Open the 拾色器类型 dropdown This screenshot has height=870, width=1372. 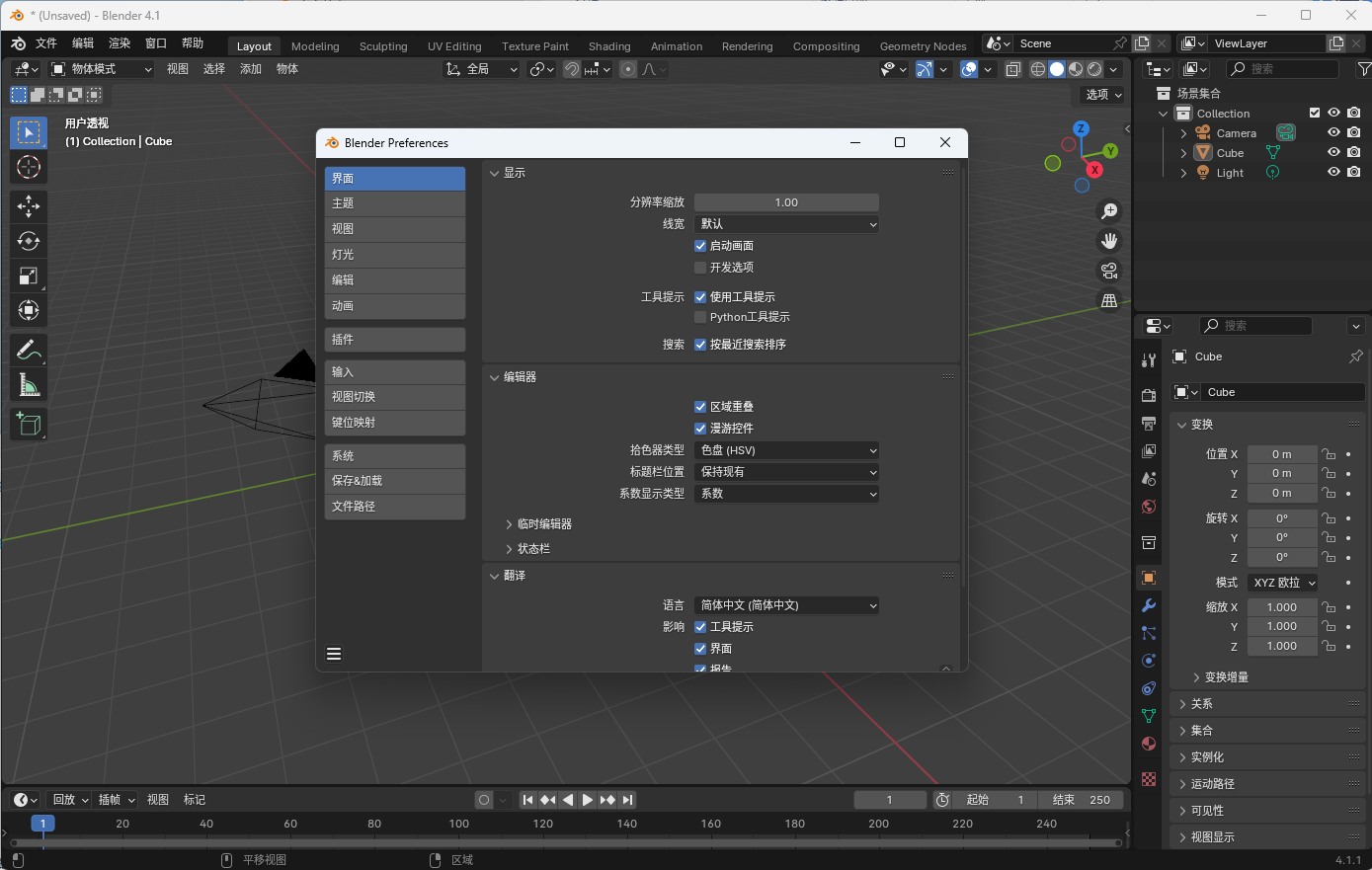click(785, 449)
